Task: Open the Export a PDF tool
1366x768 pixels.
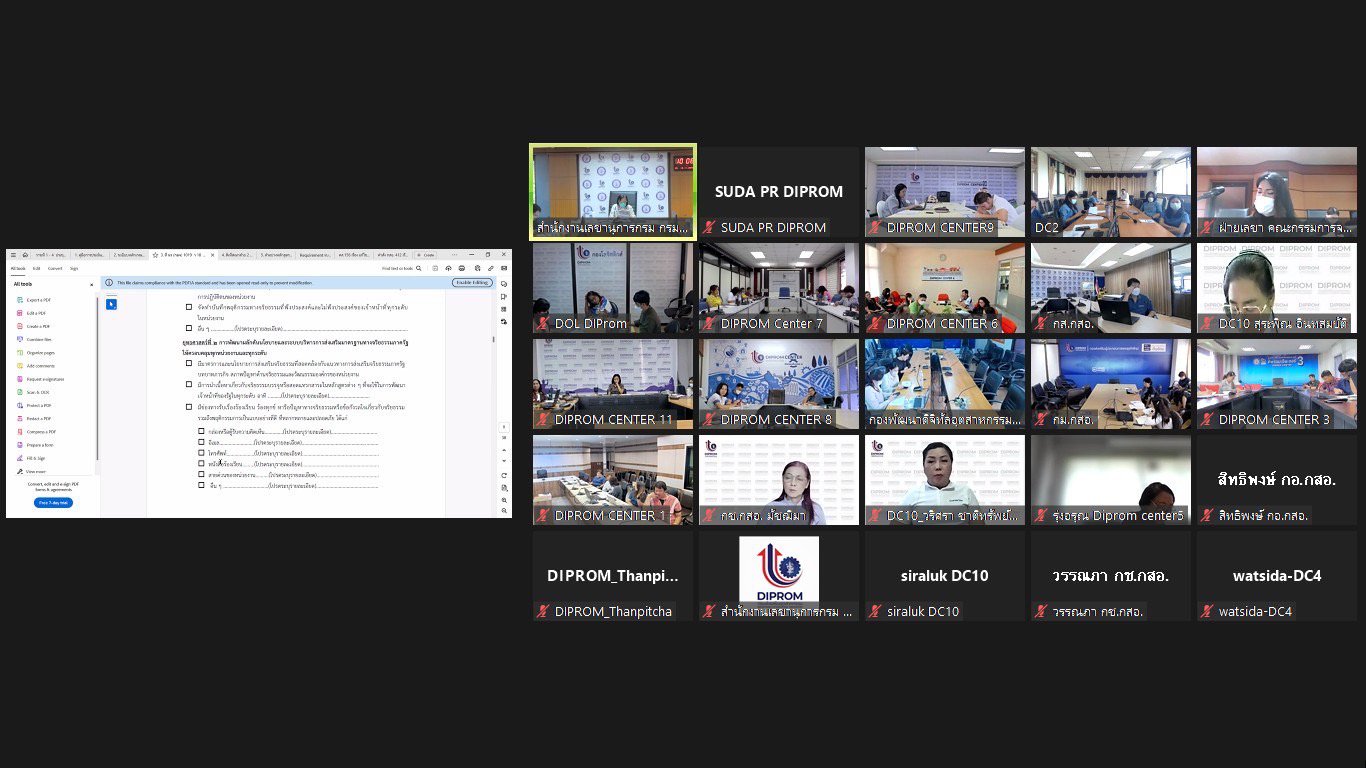Action: tap(38, 300)
